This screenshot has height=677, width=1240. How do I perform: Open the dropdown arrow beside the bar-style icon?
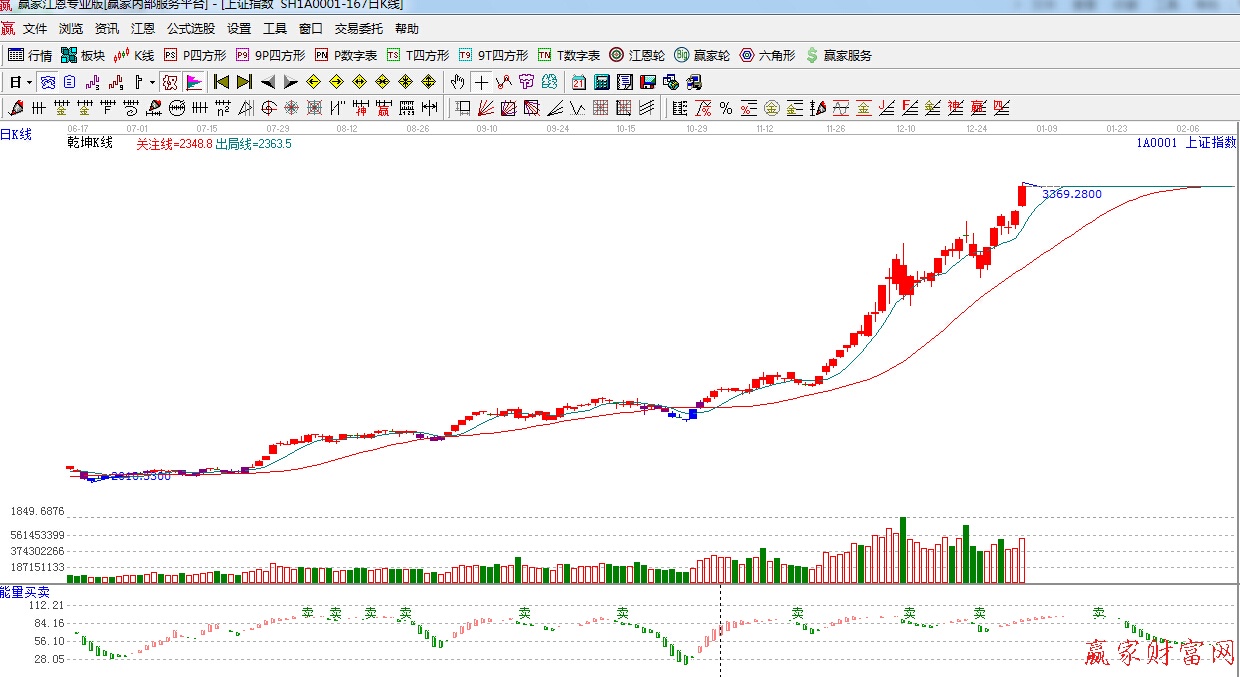pos(152,82)
